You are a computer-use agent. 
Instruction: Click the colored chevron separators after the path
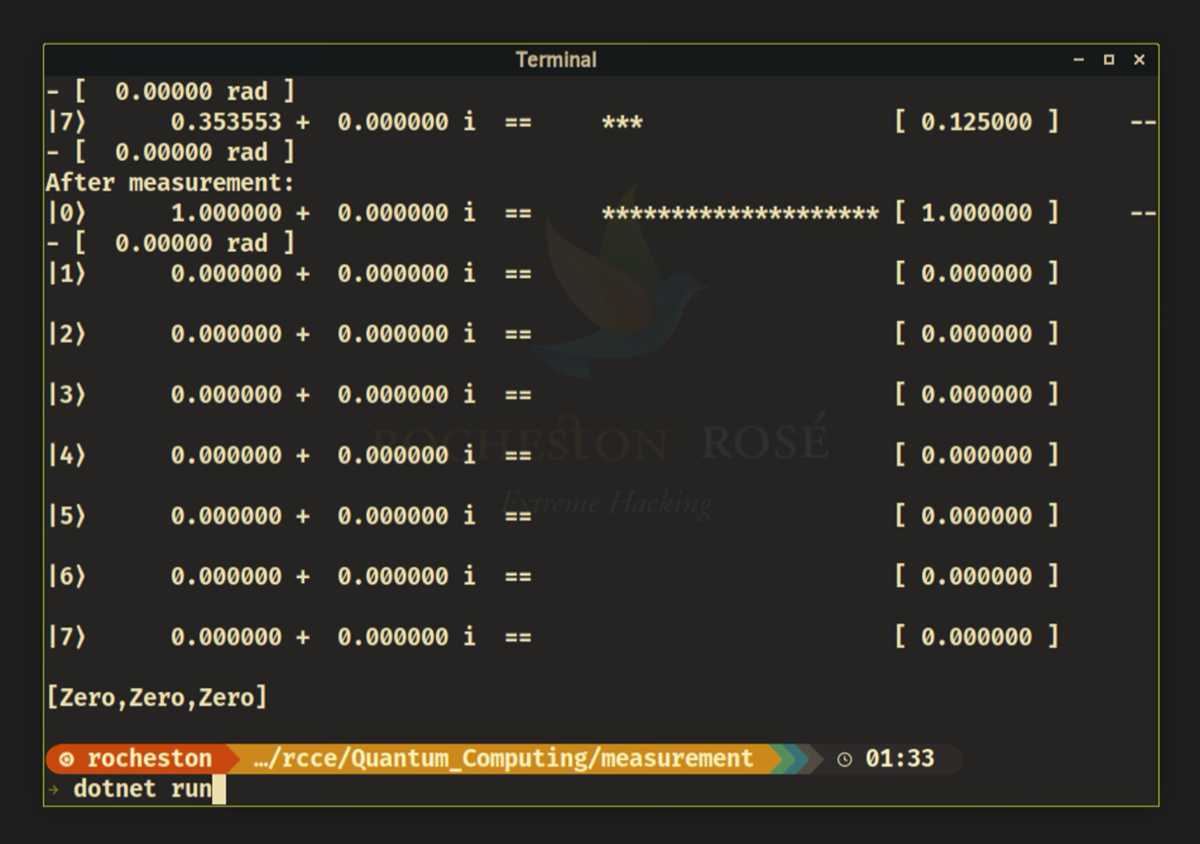tap(796, 759)
